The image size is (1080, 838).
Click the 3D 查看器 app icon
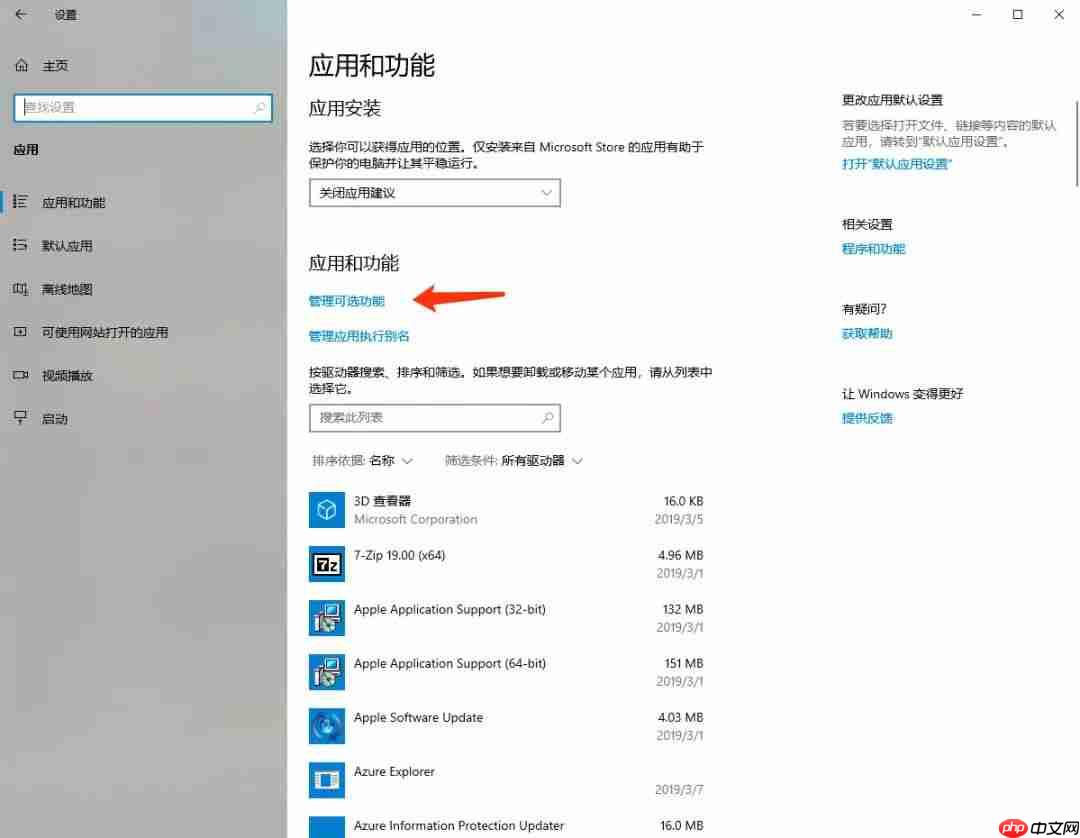pos(326,510)
